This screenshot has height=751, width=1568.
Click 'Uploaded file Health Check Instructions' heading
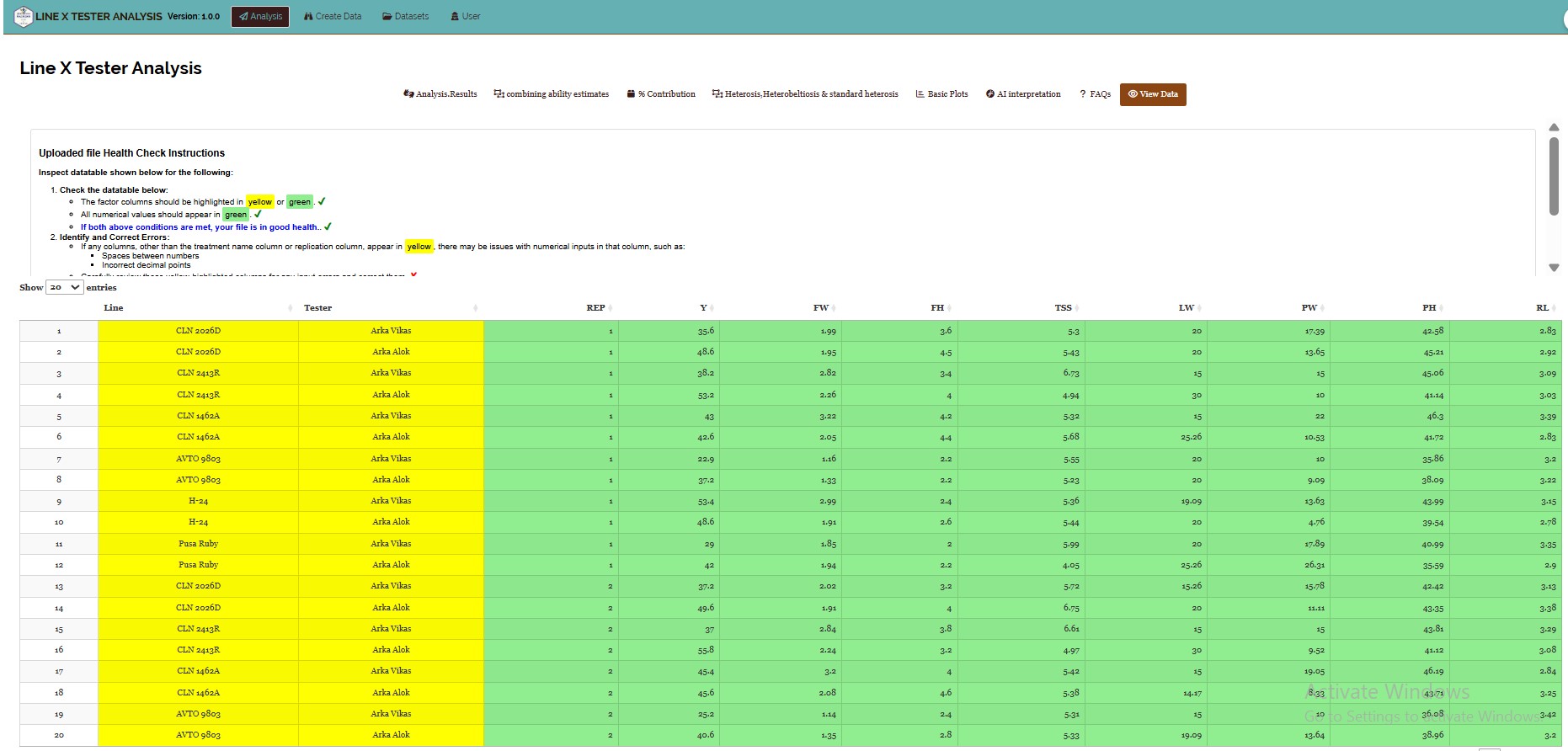pyautogui.click(x=131, y=153)
